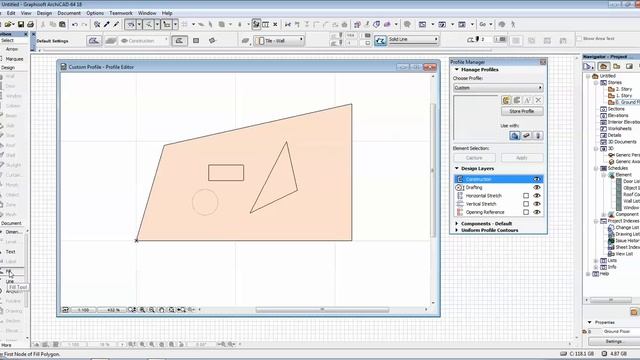Click the Project Map icon in Navigator
The height and width of the screenshot is (360, 640).
coord(604,67)
